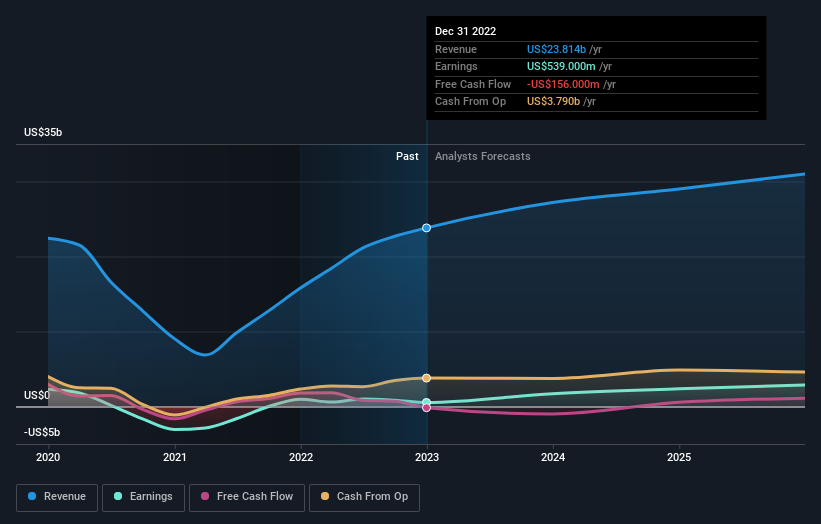Click the US$3.790b cash from op value
Screen dimensions: 821x524
(x=553, y=102)
